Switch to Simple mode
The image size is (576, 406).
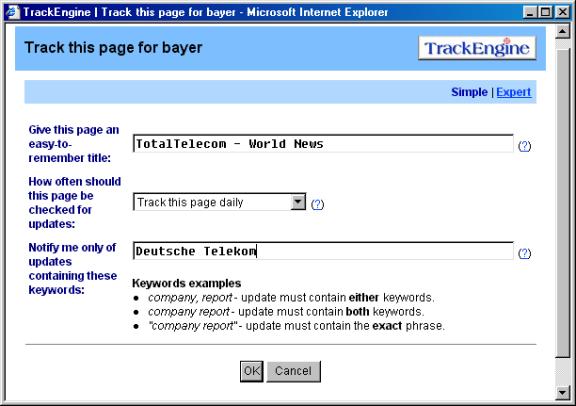(x=469, y=92)
